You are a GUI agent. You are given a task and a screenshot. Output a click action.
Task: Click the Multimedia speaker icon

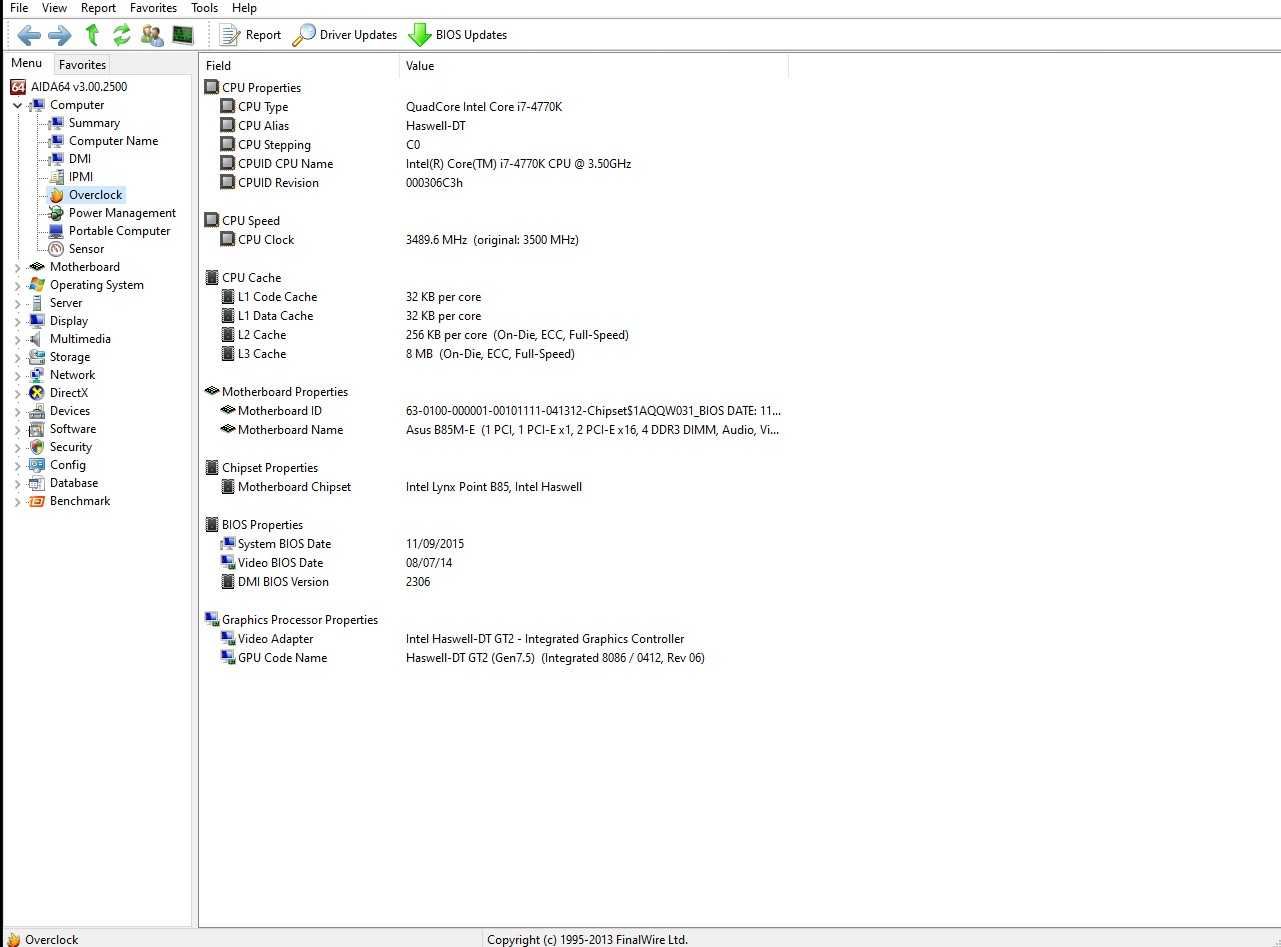(x=37, y=339)
